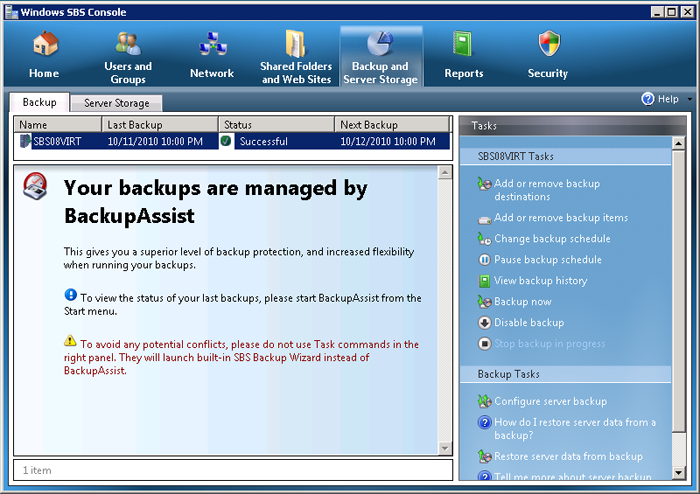Click Change backup schedule link

(552, 239)
